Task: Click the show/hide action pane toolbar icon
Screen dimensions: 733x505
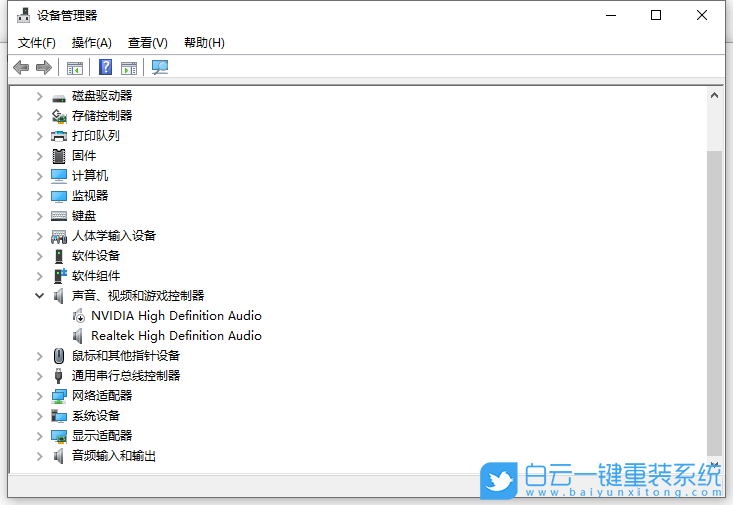Action: (x=129, y=68)
